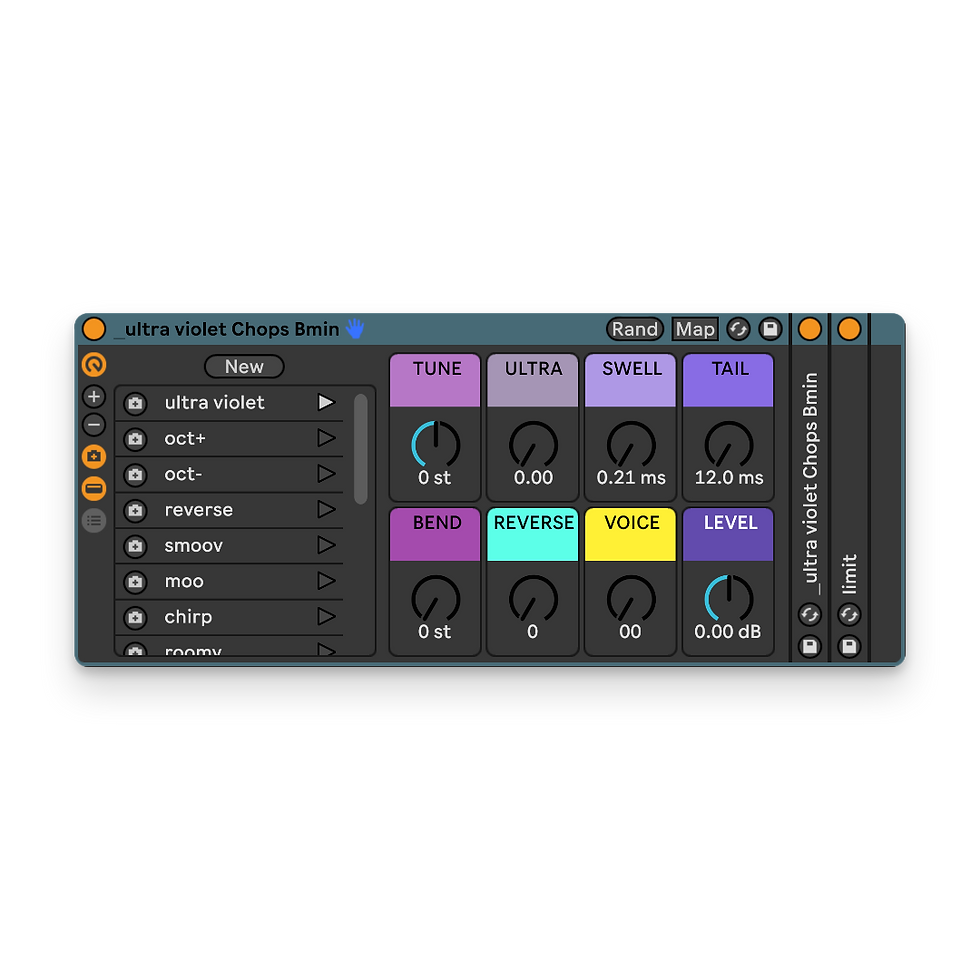Click the 0.21 ms SWELL value
The height and width of the screenshot is (980, 980).
tap(631, 478)
